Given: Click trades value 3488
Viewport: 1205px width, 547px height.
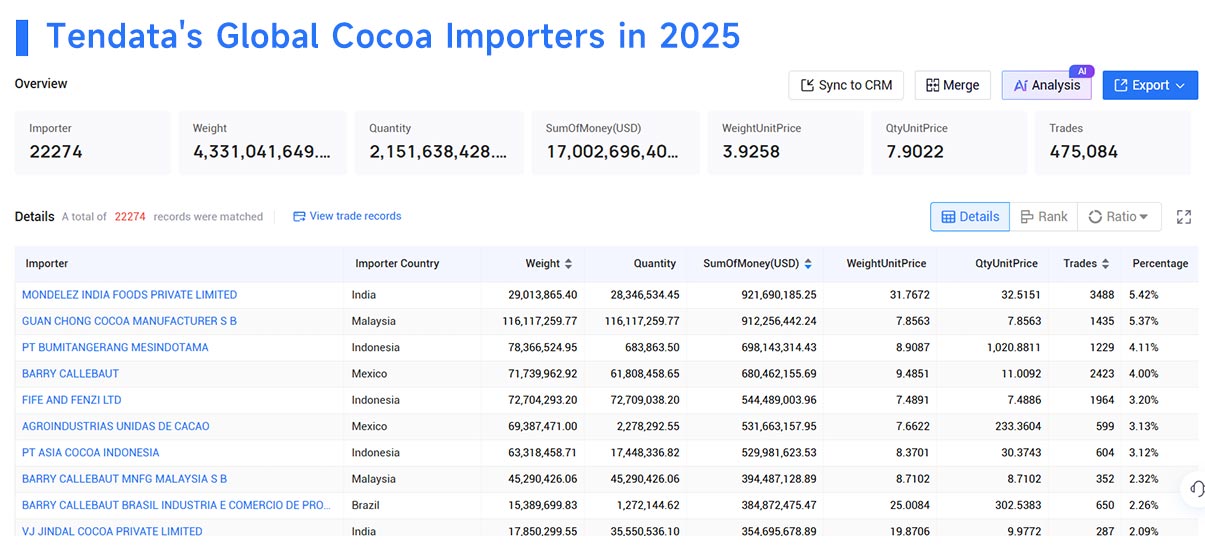Looking at the screenshot, I should point(1102,295).
